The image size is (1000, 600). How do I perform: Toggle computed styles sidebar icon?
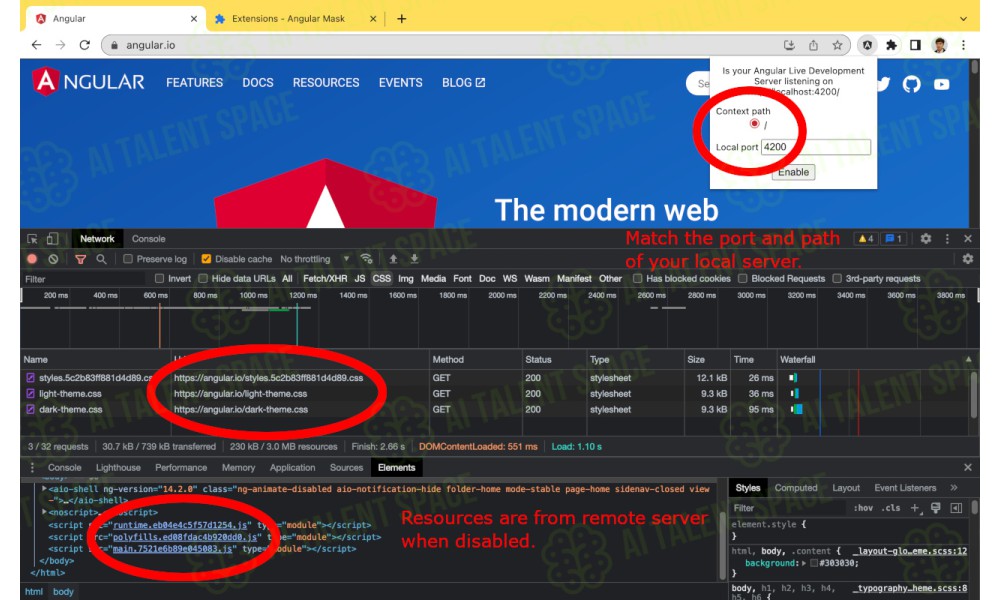(956, 508)
